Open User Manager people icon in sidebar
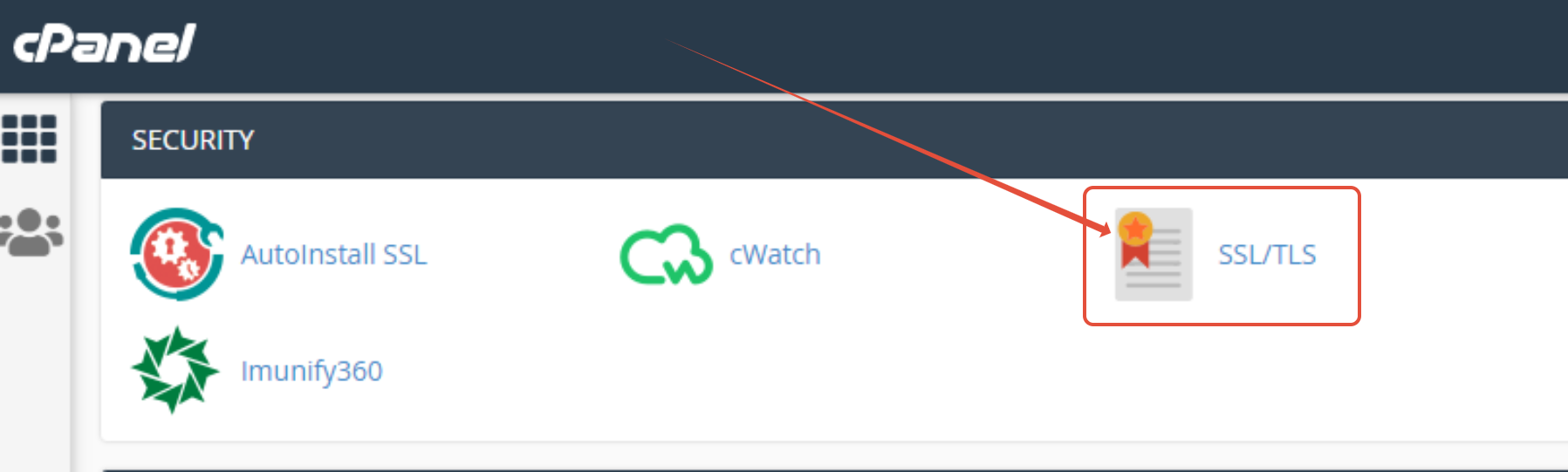The width and height of the screenshot is (1568, 472). [x=31, y=232]
